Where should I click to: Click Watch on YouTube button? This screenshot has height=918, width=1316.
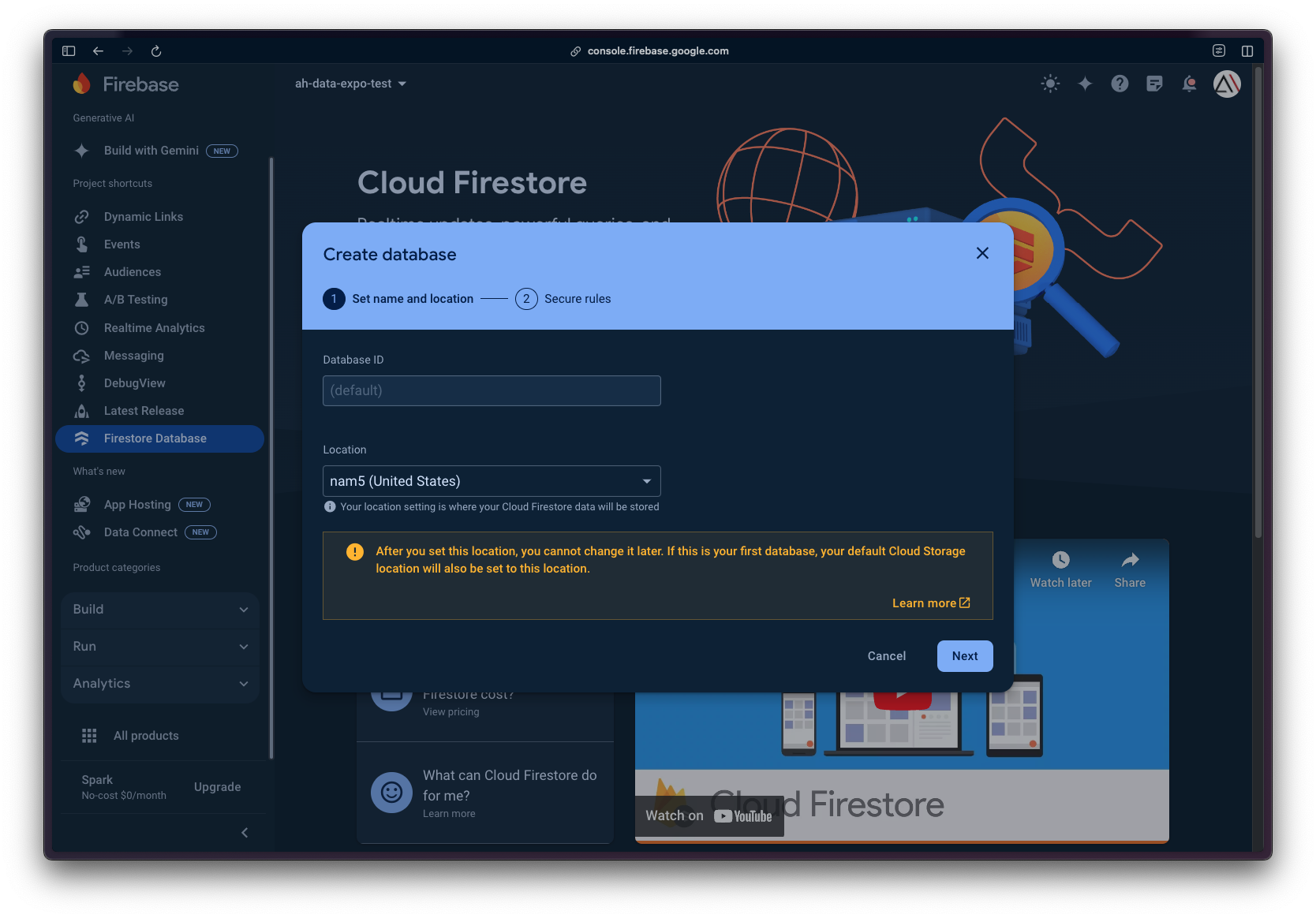click(709, 816)
